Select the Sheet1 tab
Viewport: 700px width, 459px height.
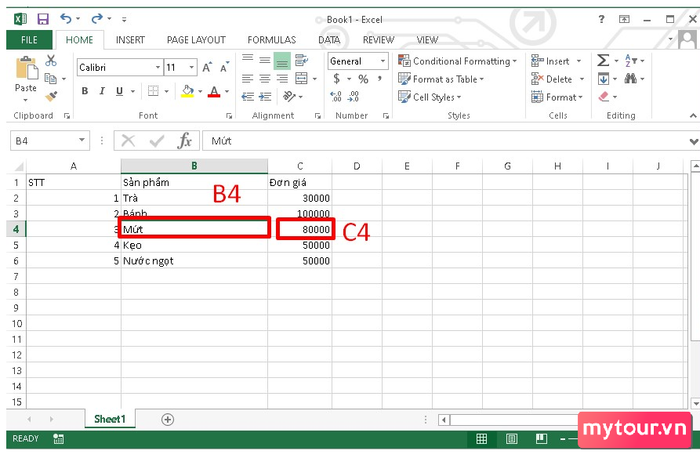click(x=110, y=419)
